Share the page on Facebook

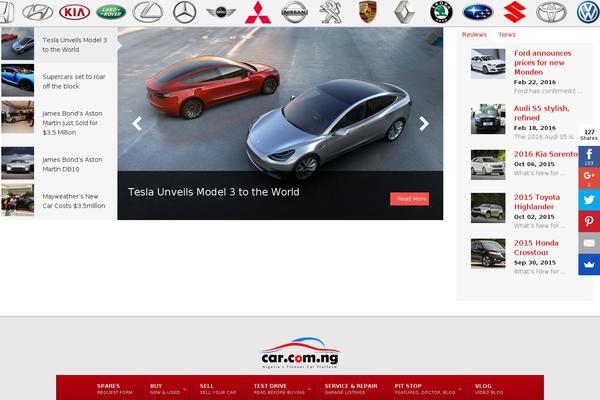[589, 157]
